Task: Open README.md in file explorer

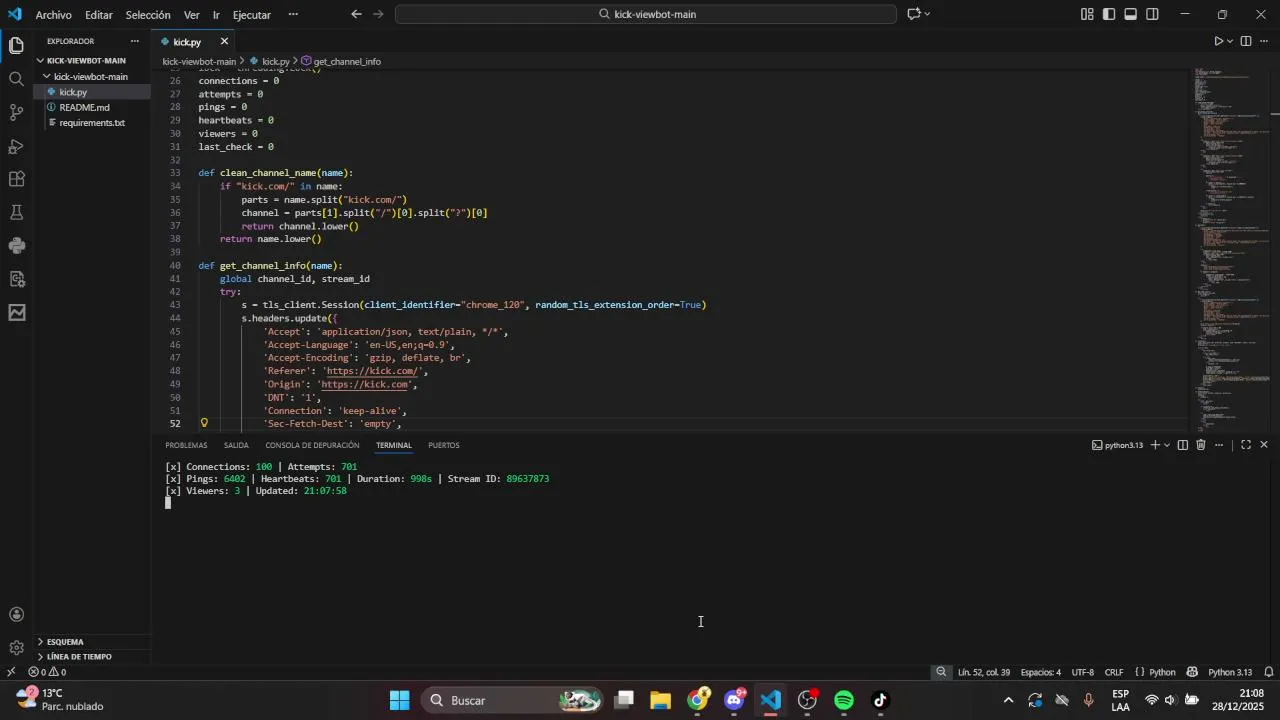Action: (x=92, y=107)
